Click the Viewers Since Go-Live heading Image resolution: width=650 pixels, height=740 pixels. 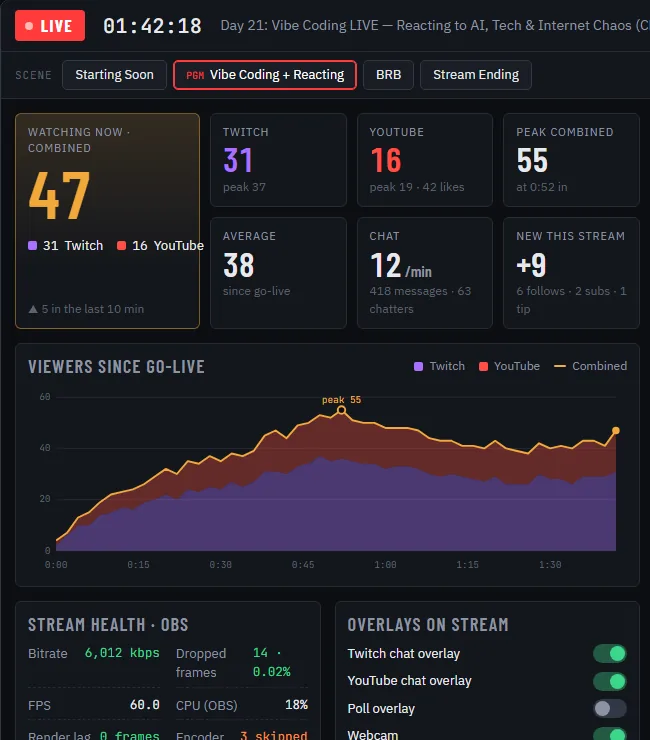point(116,367)
